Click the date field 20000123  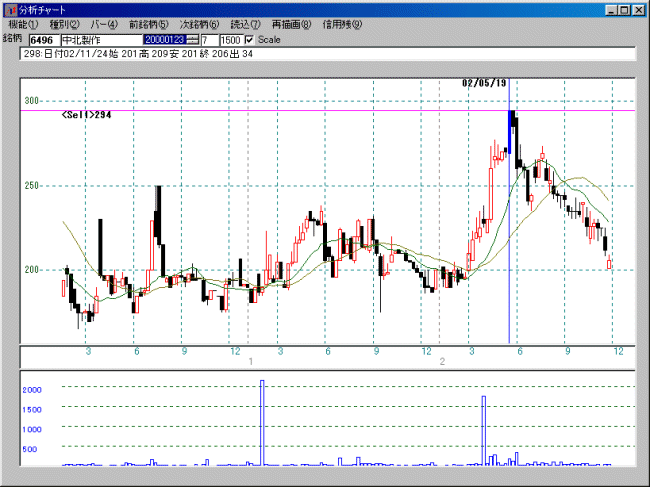point(164,39)
